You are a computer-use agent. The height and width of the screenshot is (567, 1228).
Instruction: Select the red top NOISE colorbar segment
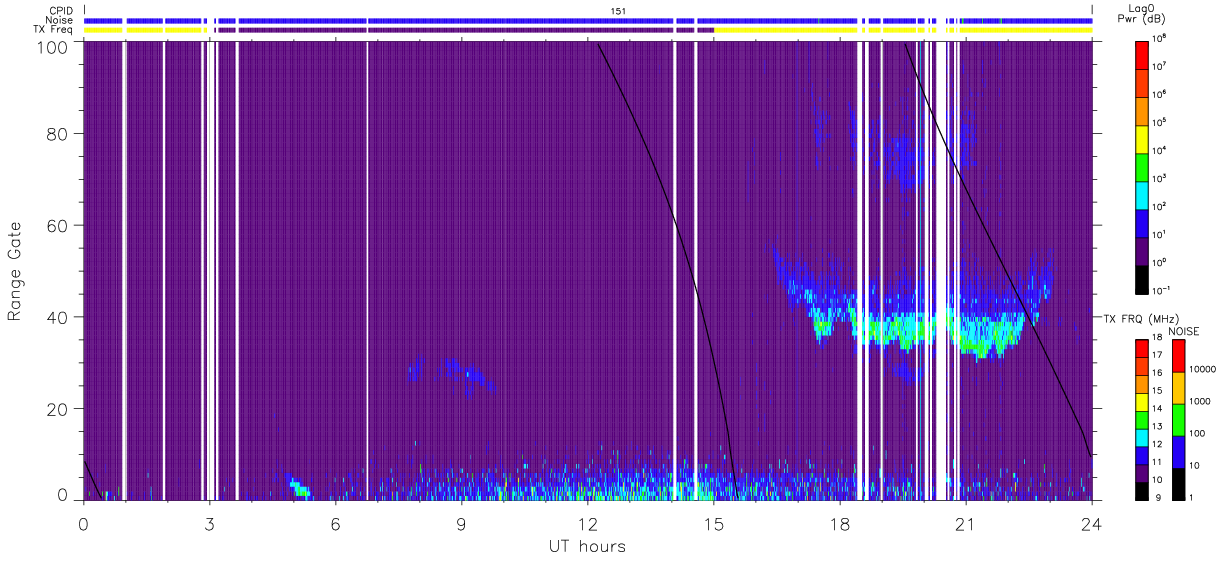click(x=1178, y=355)
